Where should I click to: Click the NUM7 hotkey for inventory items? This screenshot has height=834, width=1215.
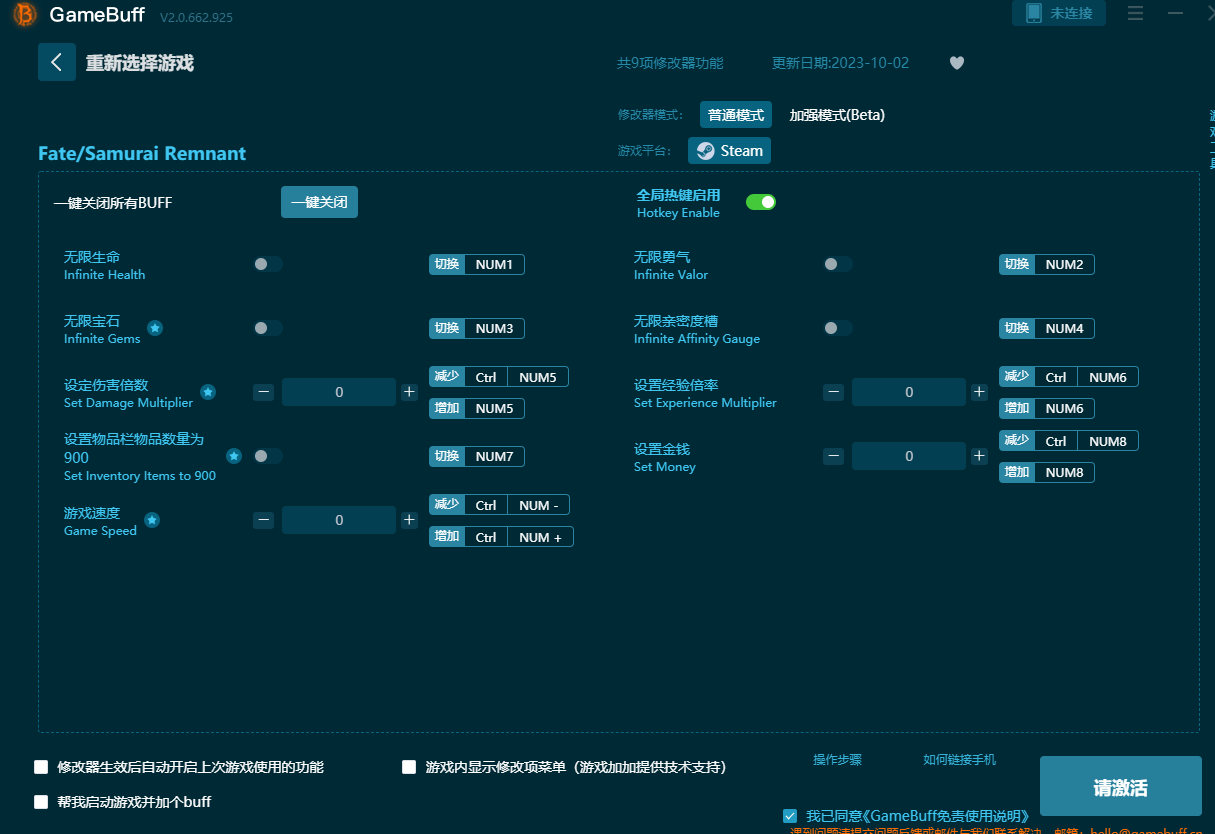[x=477, y=456]
